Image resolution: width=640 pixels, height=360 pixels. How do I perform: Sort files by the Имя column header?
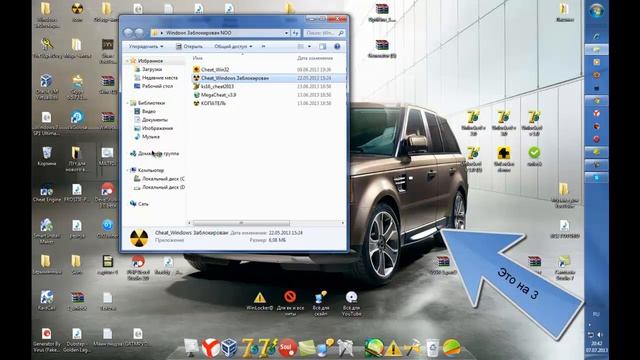coord(198,58)
